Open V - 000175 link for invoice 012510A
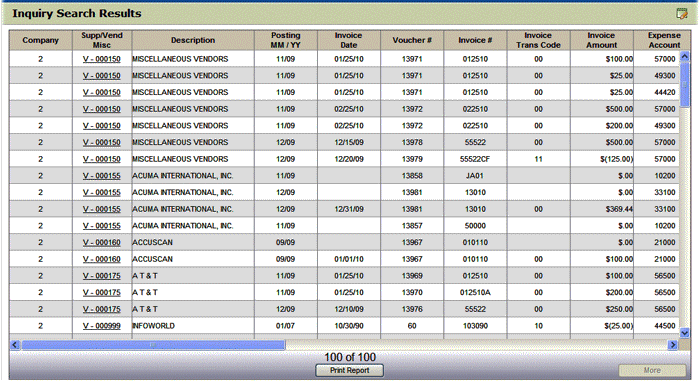700x383 pixels. (x=102, y=292)
